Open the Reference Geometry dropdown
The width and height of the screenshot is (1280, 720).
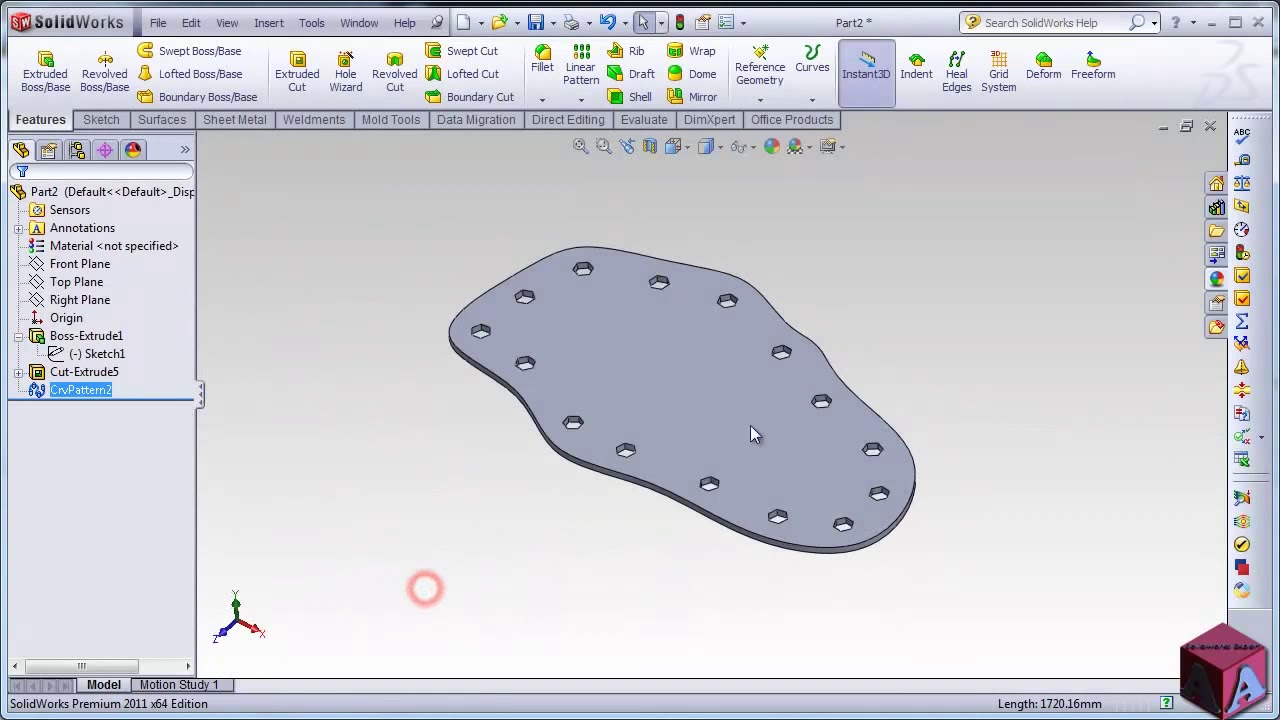(760, 100)
